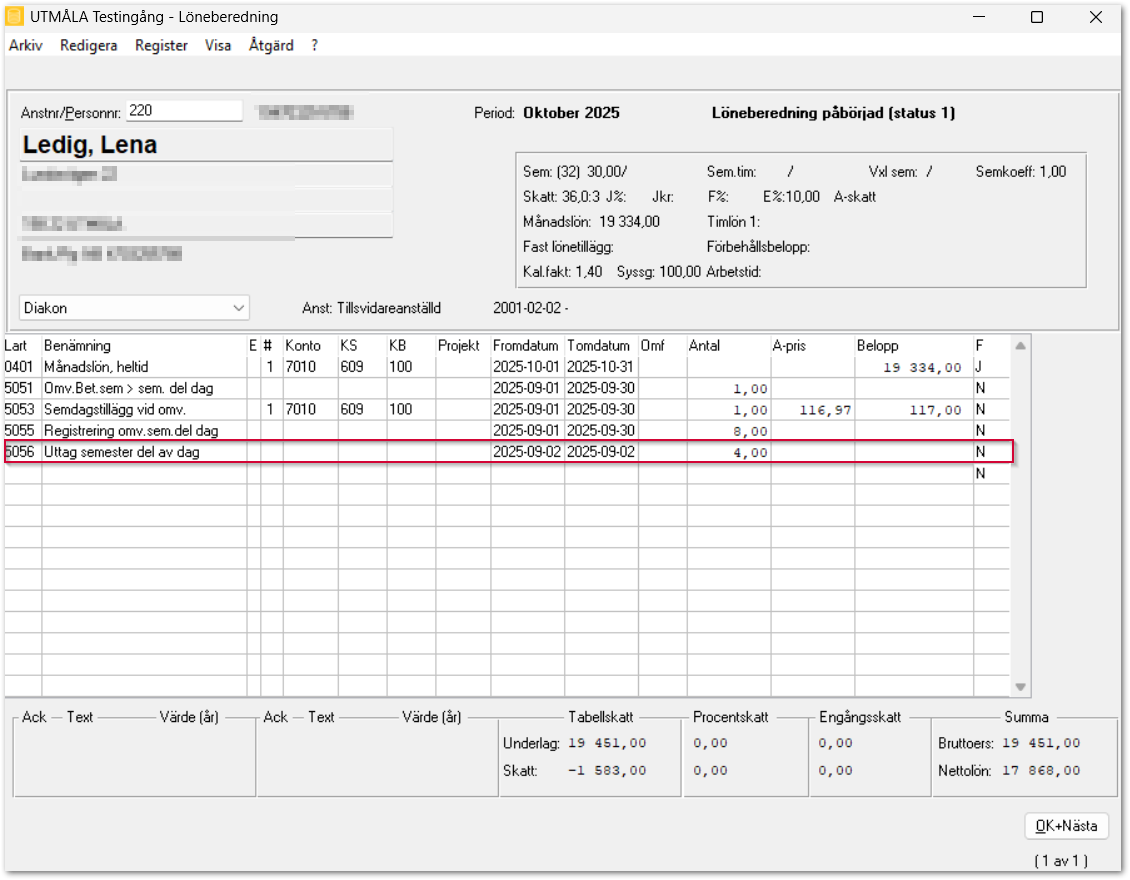Image resolution: width=1130 pixels, height=880 pixels.
Task: Maximize the Löneberedning window
Action: (x=1037, y=17)
